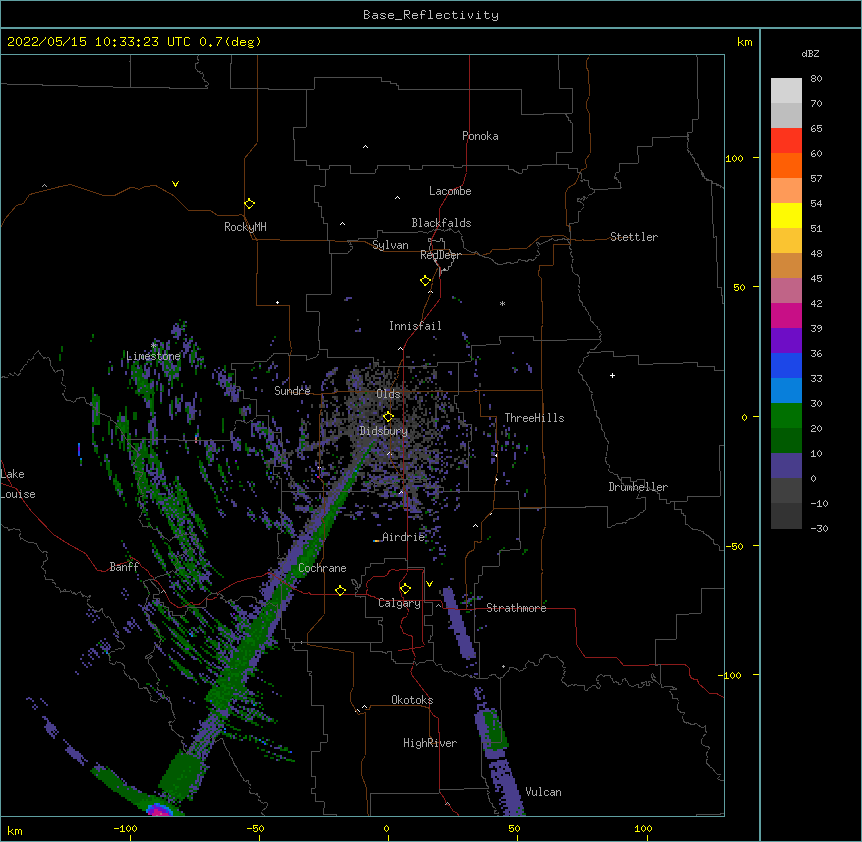Screen dimensions: 862x842
Task: Click the Stettler town label
Action: (x=634, y=237)
